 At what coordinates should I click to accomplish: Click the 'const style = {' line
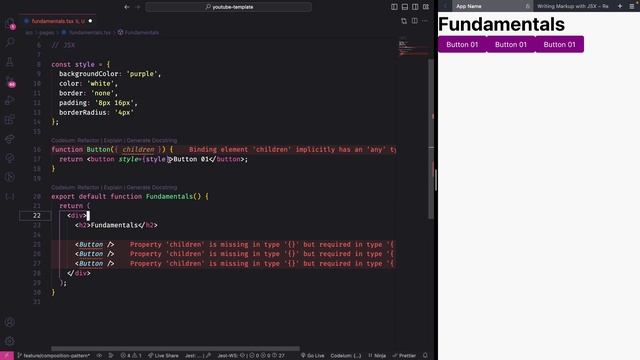coord(80,64)
